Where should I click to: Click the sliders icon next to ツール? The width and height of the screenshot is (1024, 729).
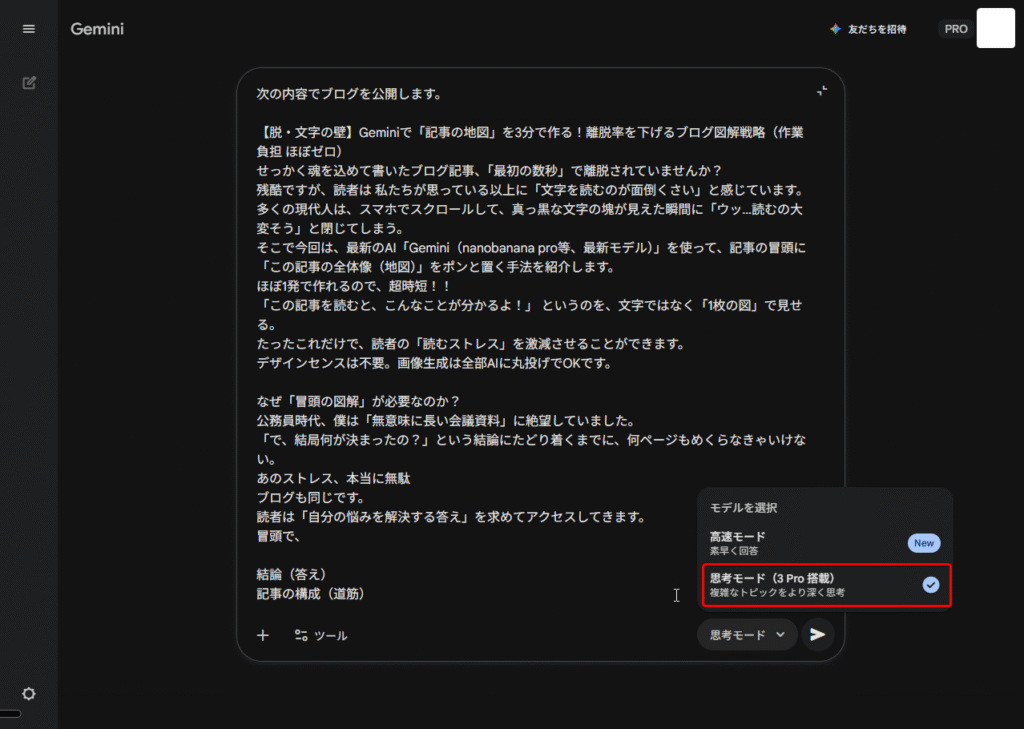pyautogui.click(x=300, y=635)
